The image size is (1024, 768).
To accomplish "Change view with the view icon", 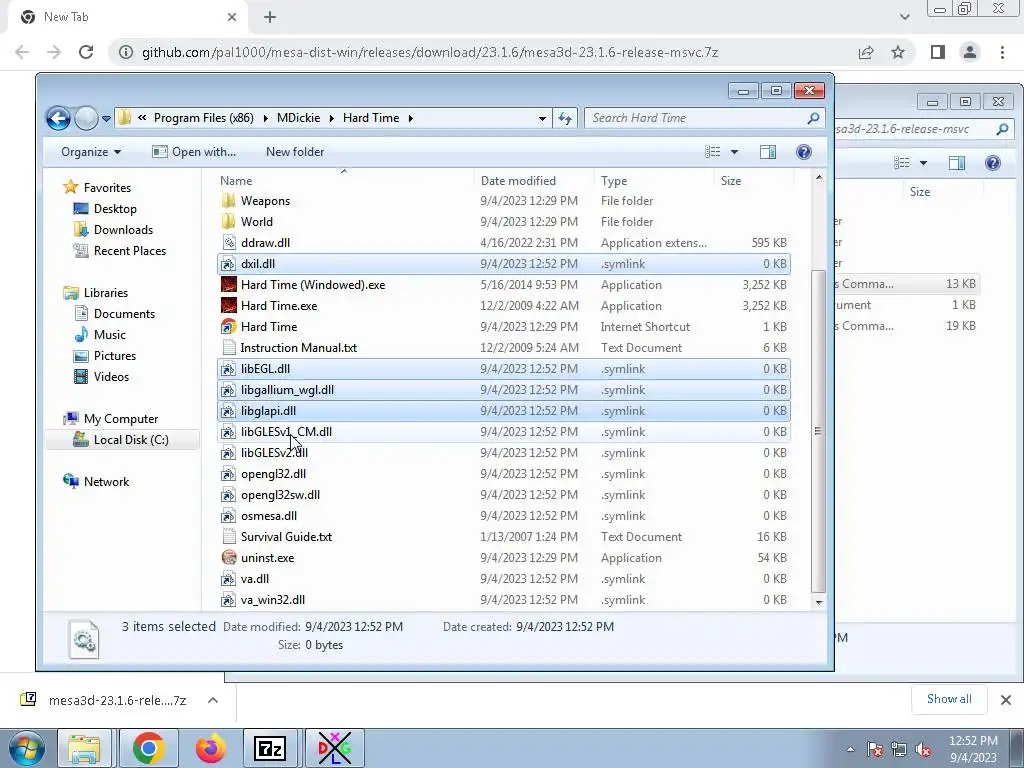I will 712,152.
